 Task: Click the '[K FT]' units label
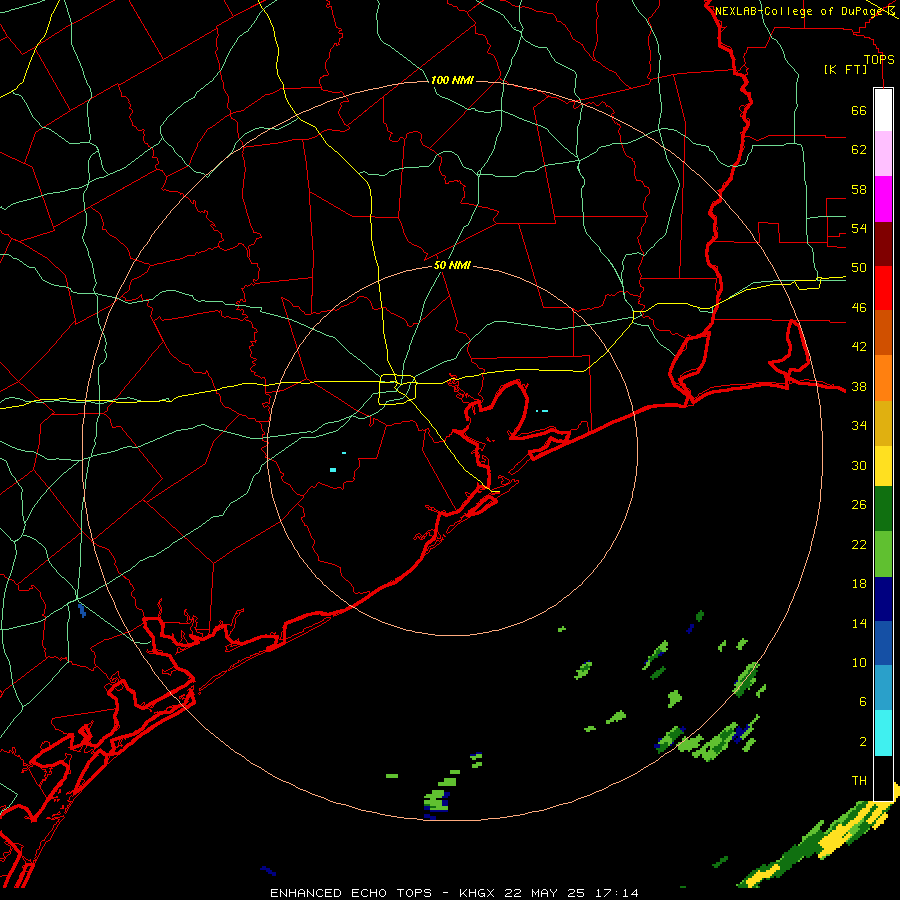846,70
